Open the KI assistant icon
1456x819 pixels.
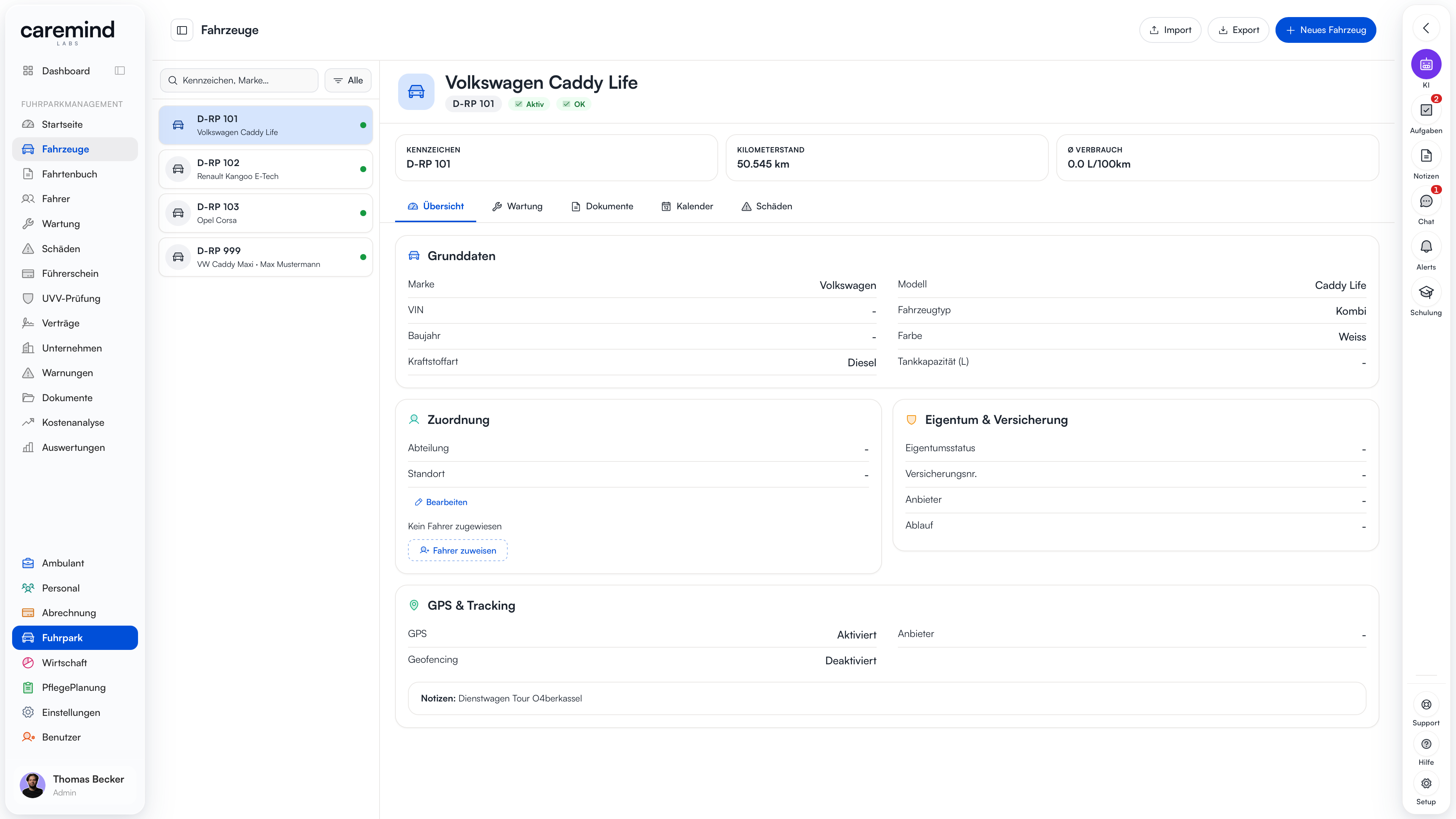pyautogui.click(x=1426, y=64)
